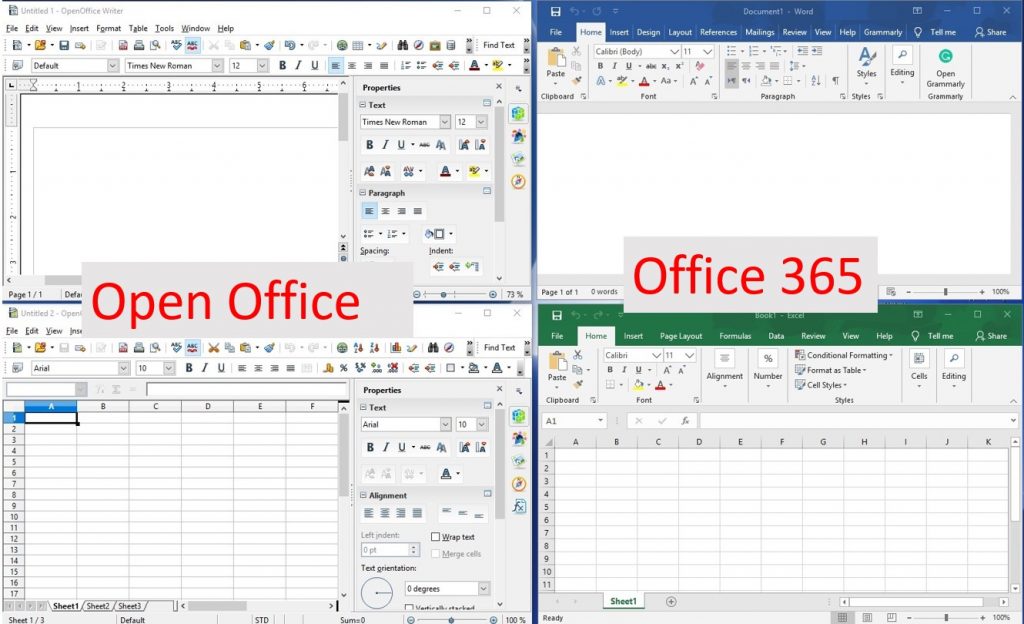Open Calibri (Body) font dropdown in Word
This screenshot has height=624, width=1024.
pos(675,51)
